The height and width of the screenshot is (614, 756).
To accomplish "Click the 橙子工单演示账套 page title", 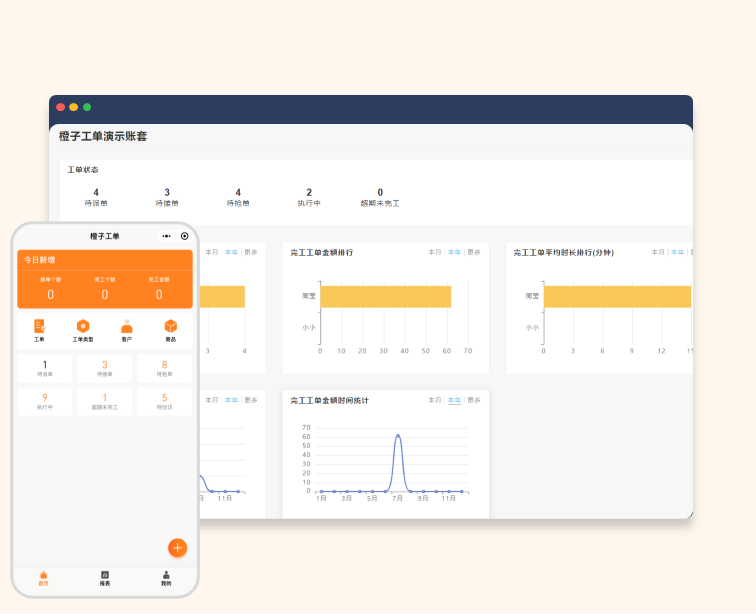I will click(x=103, y=136).
